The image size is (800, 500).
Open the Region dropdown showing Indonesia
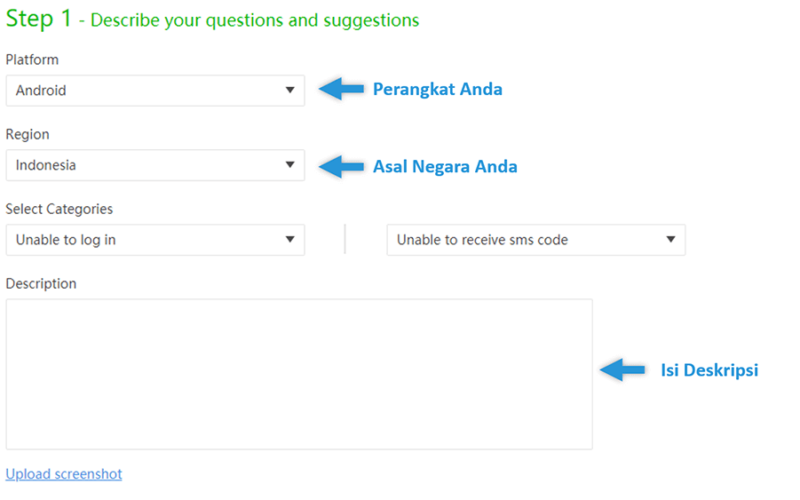[155, 165]
